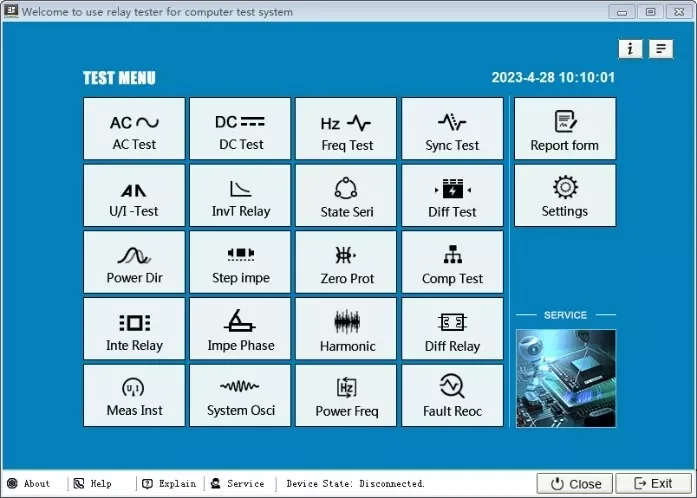The width and height of the screenshot is (697, 498).
Task: Start the Sync Test tile
Action: coord(452,129)
